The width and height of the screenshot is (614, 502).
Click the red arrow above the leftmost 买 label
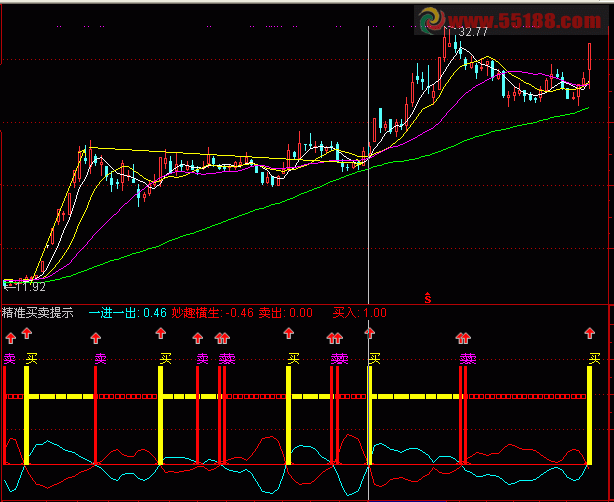(x=27, y=333)
